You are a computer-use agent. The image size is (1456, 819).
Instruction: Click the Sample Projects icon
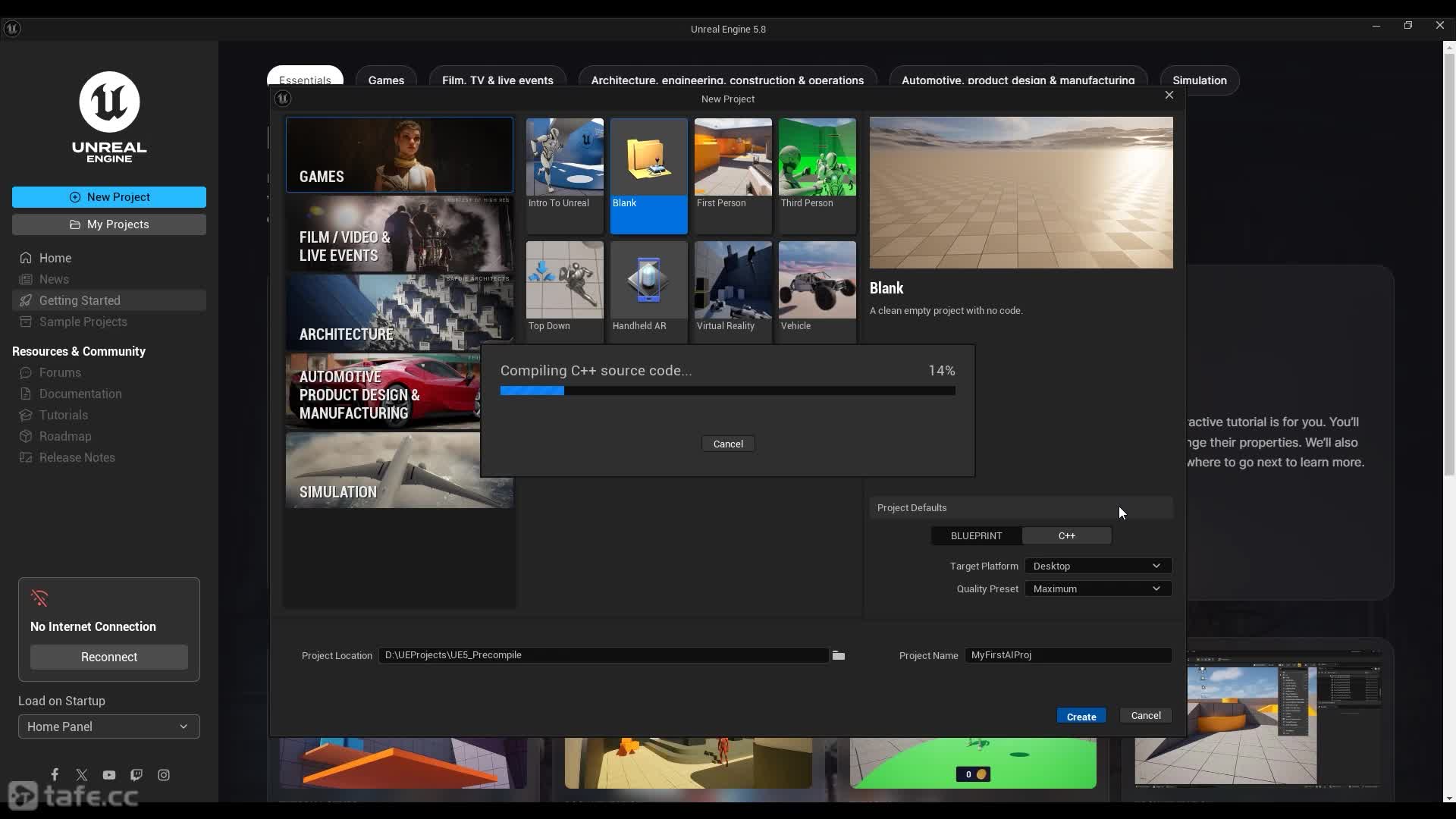[26, 322]
